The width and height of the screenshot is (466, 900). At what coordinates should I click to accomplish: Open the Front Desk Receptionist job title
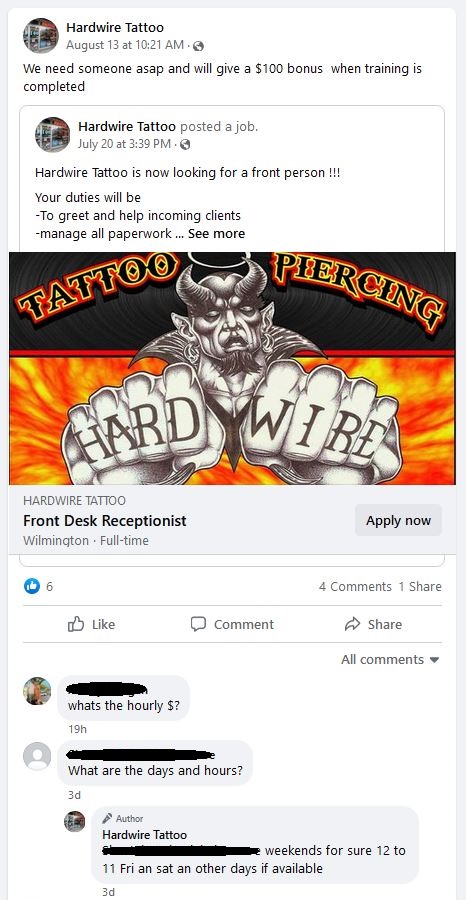[105, 521]
